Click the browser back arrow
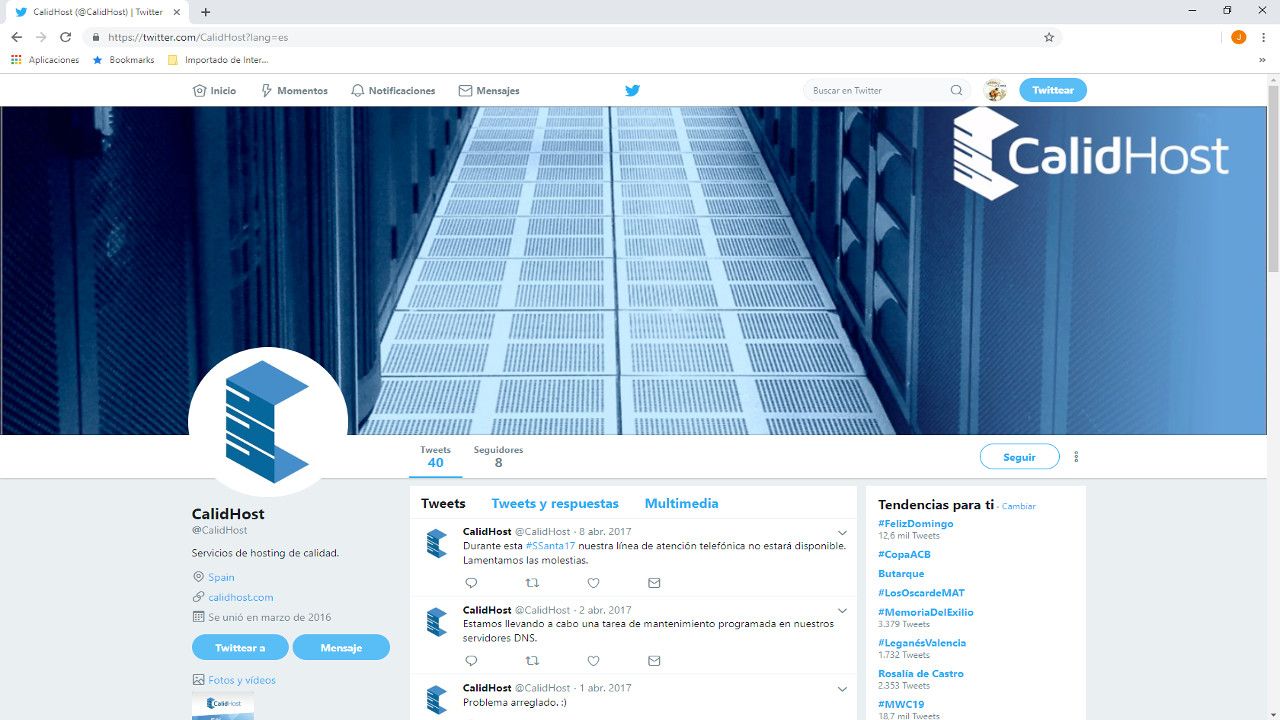The image size is (1280, 720). click(x=16, y=37)
